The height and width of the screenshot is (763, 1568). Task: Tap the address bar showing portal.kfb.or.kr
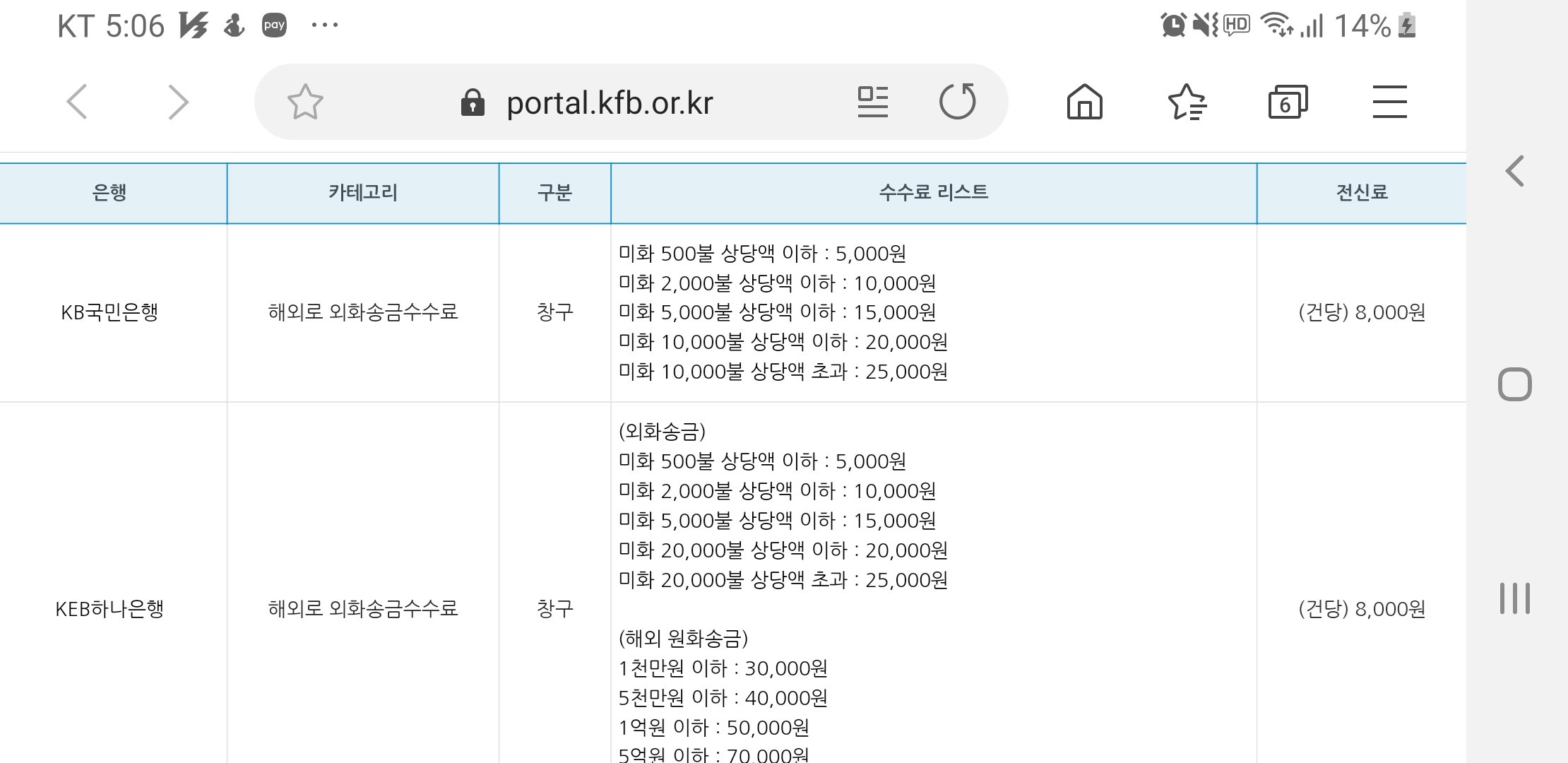609,101
